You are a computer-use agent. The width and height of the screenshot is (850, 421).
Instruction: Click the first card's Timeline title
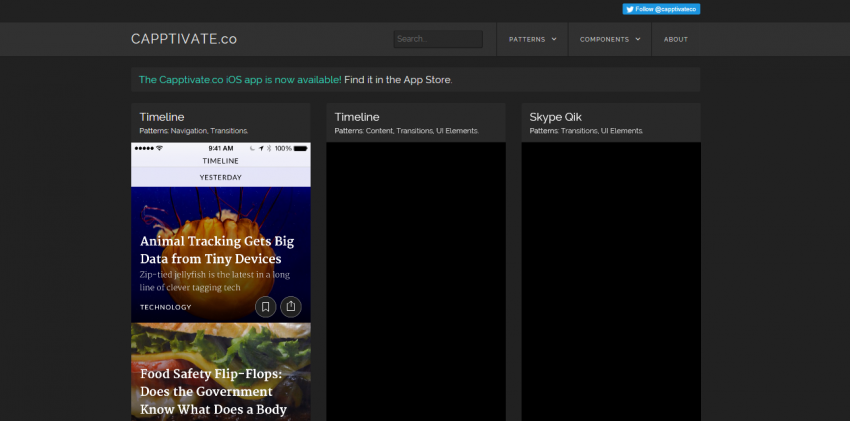(162, 117)
